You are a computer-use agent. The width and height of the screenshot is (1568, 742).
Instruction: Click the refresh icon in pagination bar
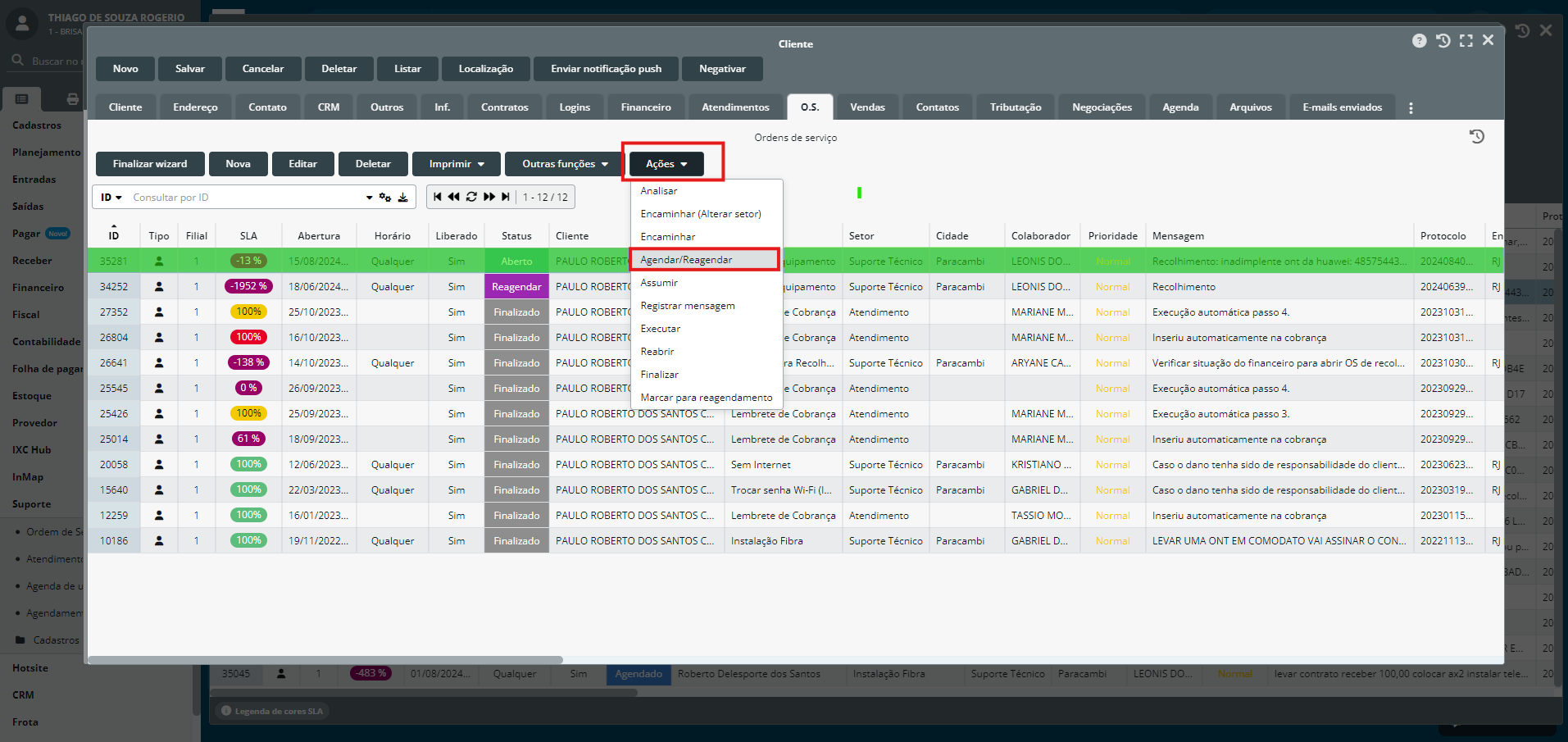pos(471,197)
